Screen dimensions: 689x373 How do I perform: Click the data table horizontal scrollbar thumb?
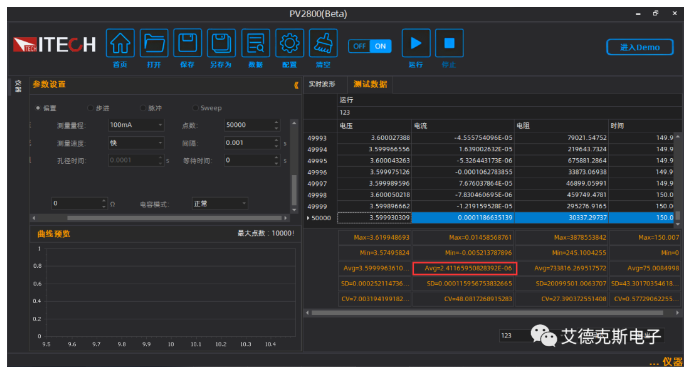[487, 313]
